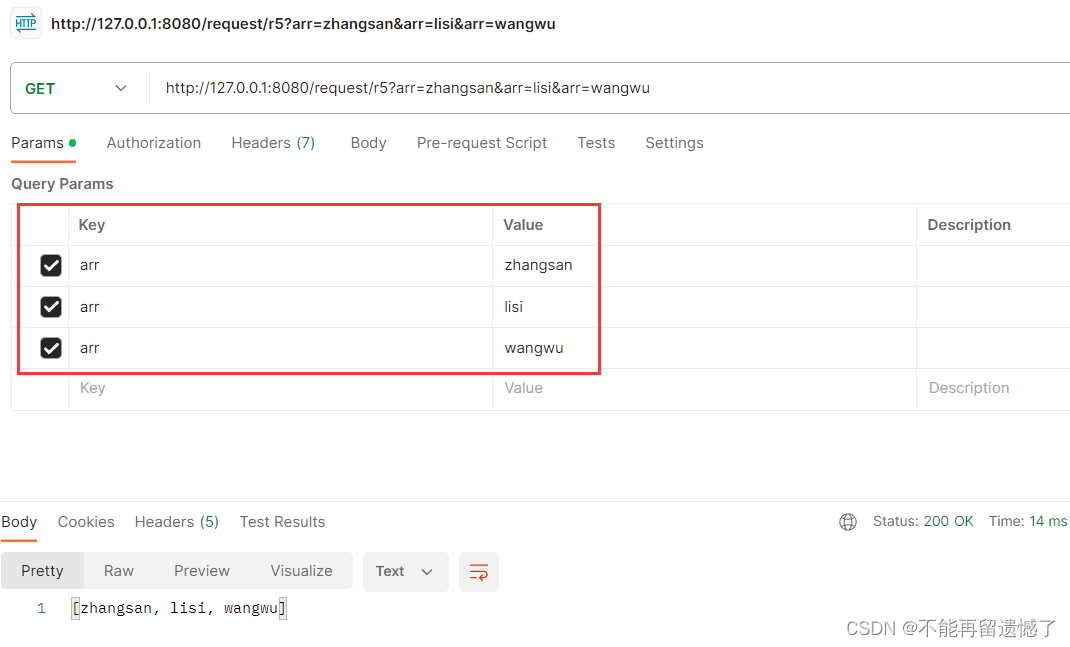Open the Authorization tab
Screen dimensions: 1070x647
(x=154, y=143)
